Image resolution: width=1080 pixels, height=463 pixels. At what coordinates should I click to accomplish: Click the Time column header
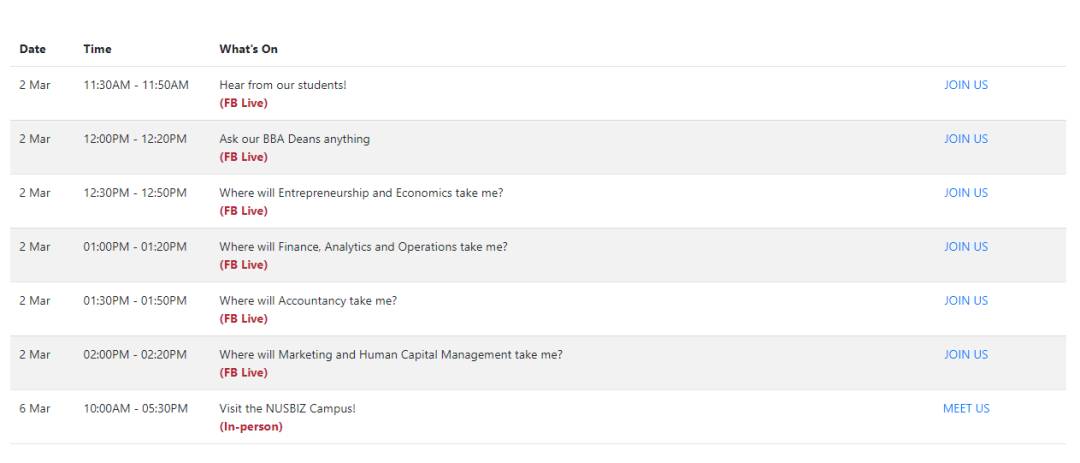97,48
